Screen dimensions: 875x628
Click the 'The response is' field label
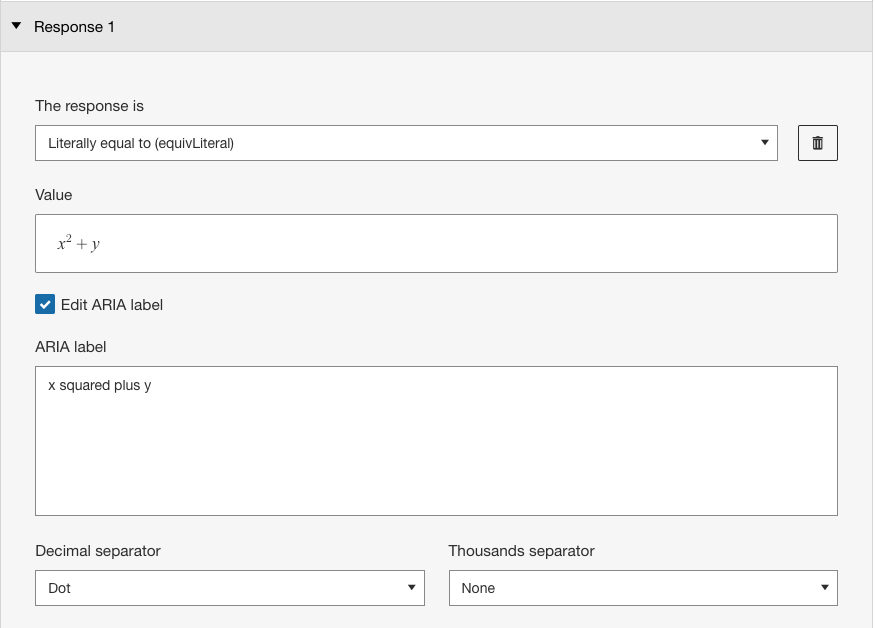tap(89, 106)
